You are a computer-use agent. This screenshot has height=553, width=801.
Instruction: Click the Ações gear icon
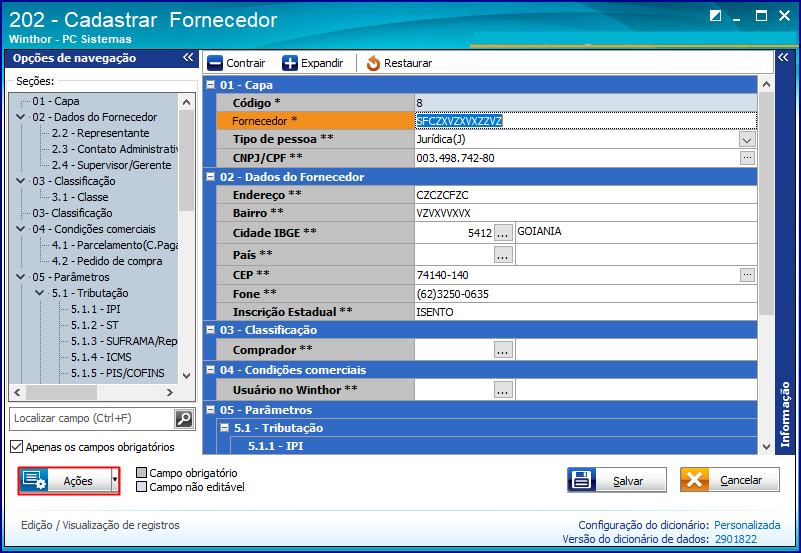click(x=35, y=480)
